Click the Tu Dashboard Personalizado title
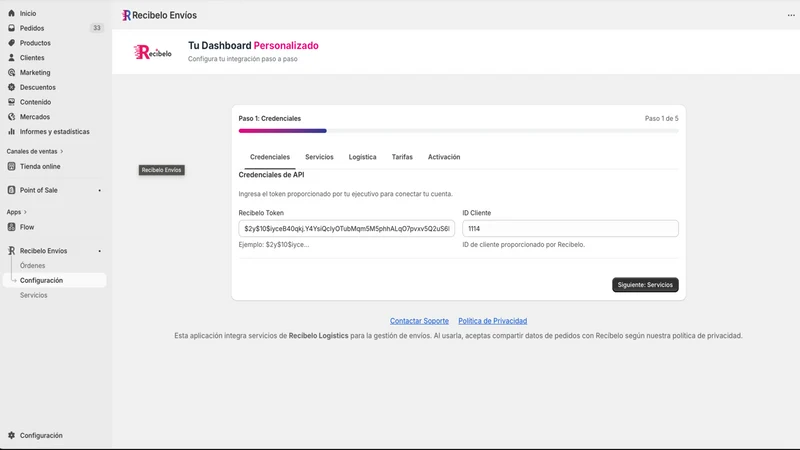 253,45
